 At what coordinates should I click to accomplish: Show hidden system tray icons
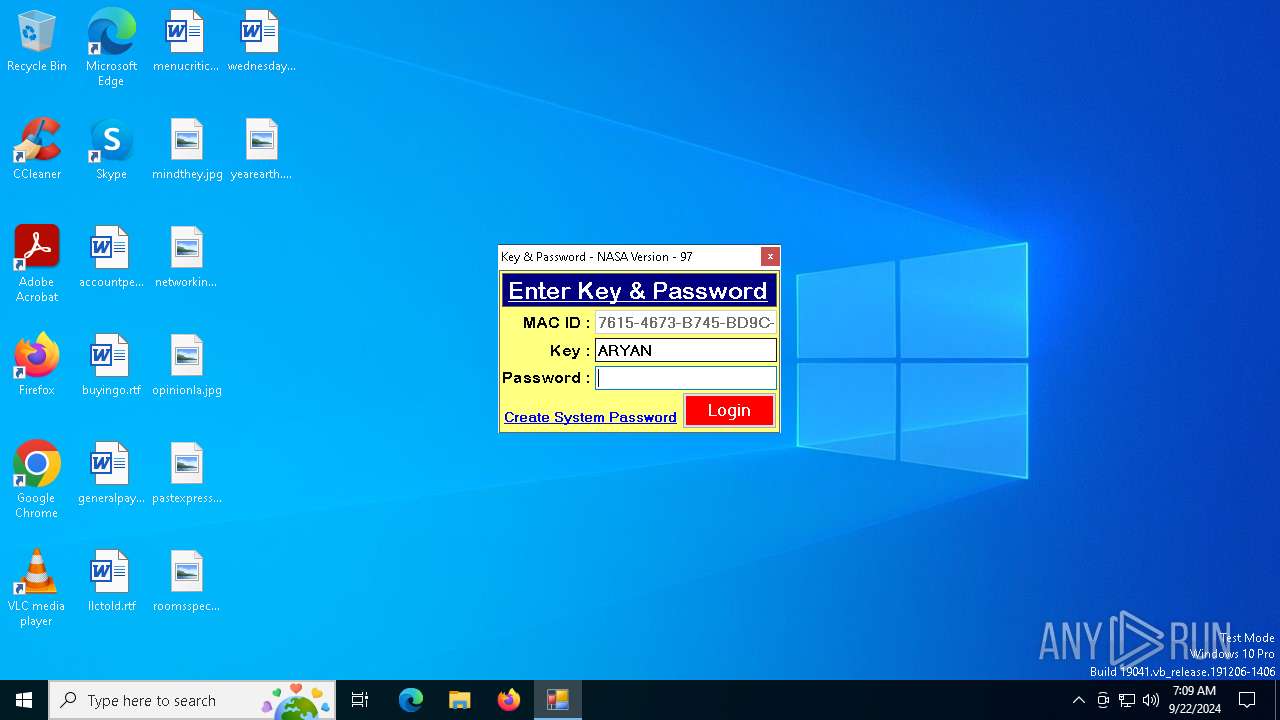pos(1078,700)
